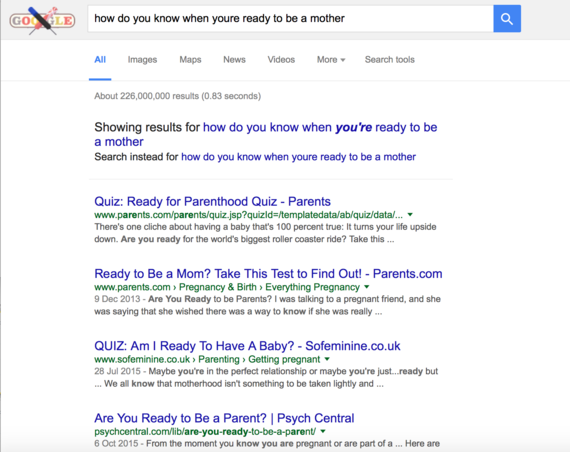The height and width of the screenshot is (452, 570).
Task: Search instead for original "youre" query link
Action: (298, 157)
